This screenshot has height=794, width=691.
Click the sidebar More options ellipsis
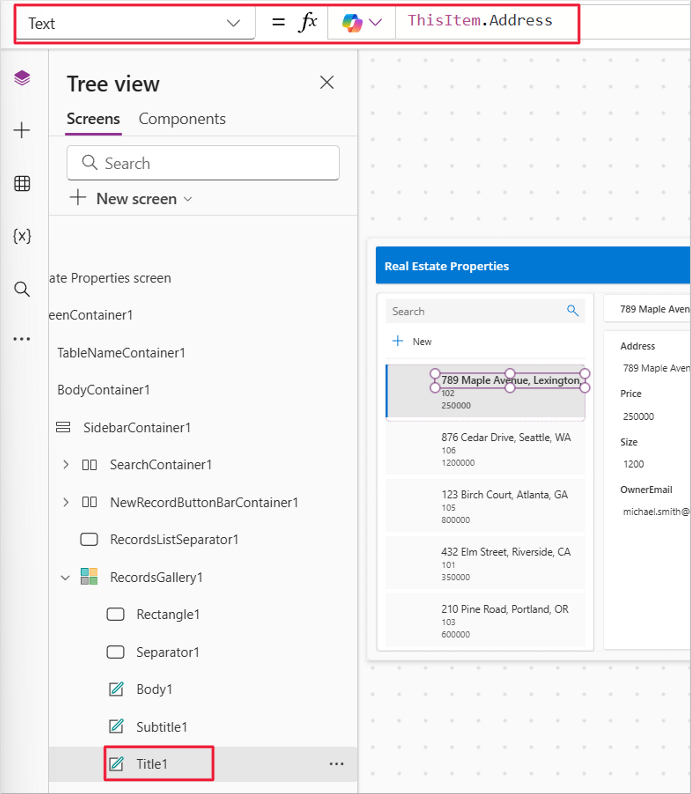click(x=22, y=339)
